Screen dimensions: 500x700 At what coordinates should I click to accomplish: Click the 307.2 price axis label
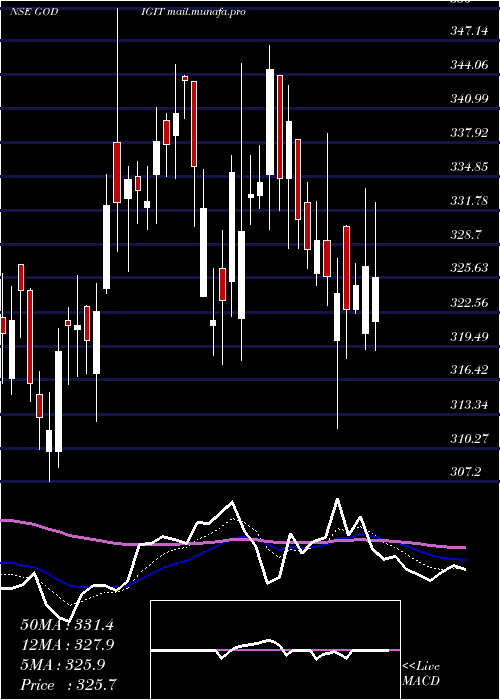coord(466,471)
